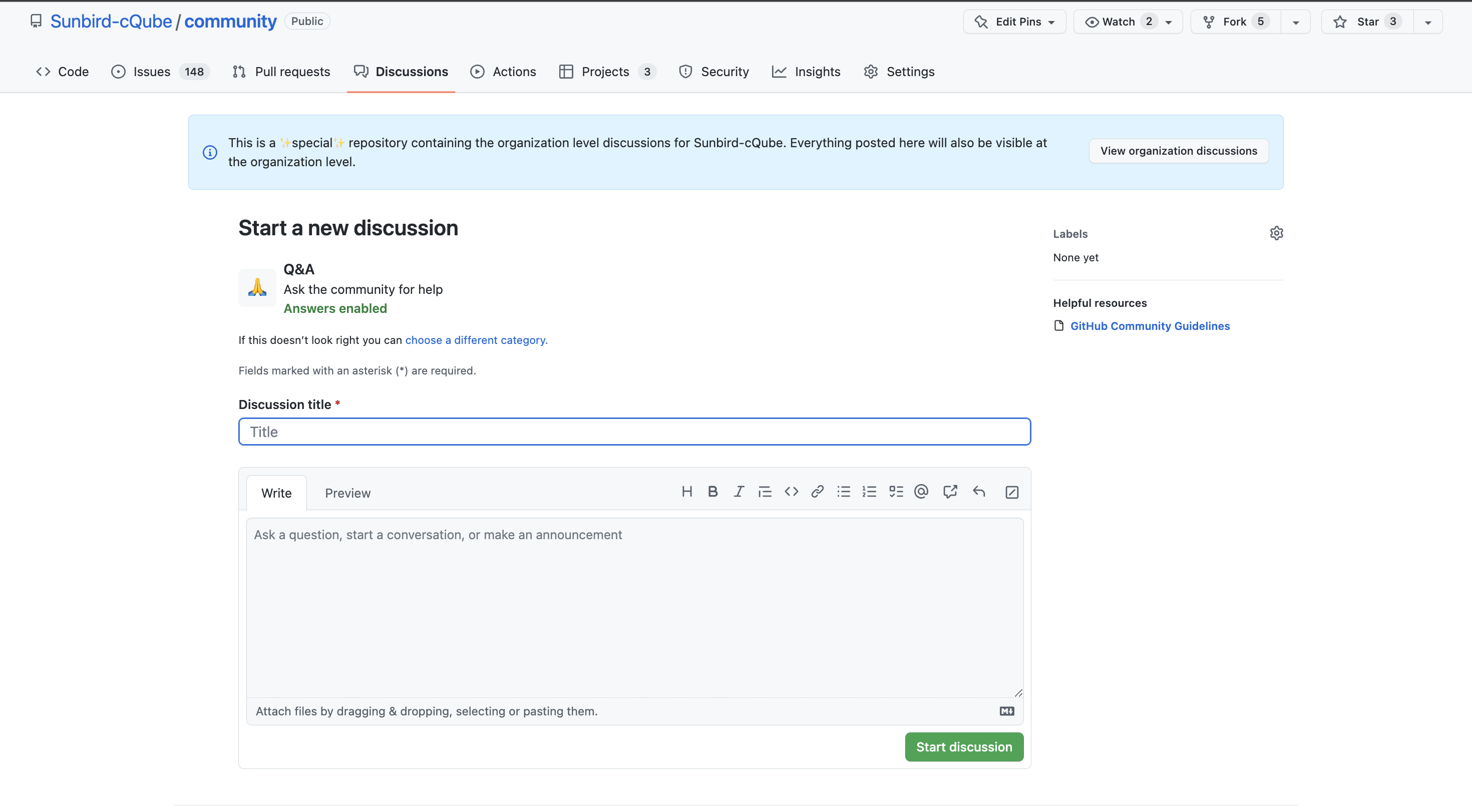Click the Labels heading in sidebar

pos(1070,234)
